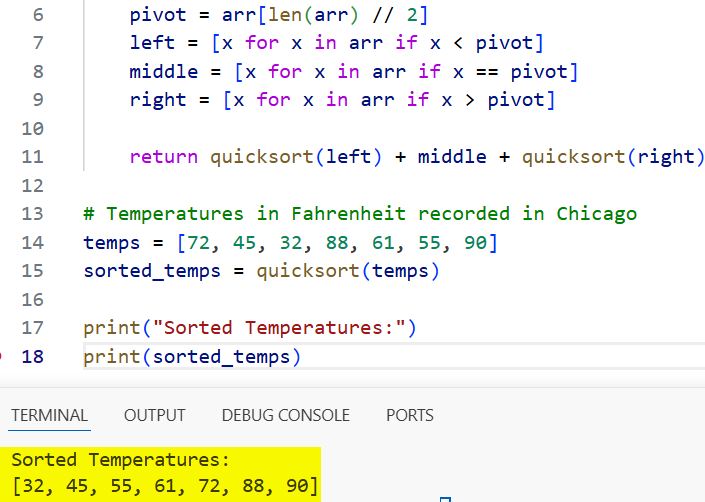705x502 pixels.
Task: Click the value 90 in temps list
Action: (476, 243)
